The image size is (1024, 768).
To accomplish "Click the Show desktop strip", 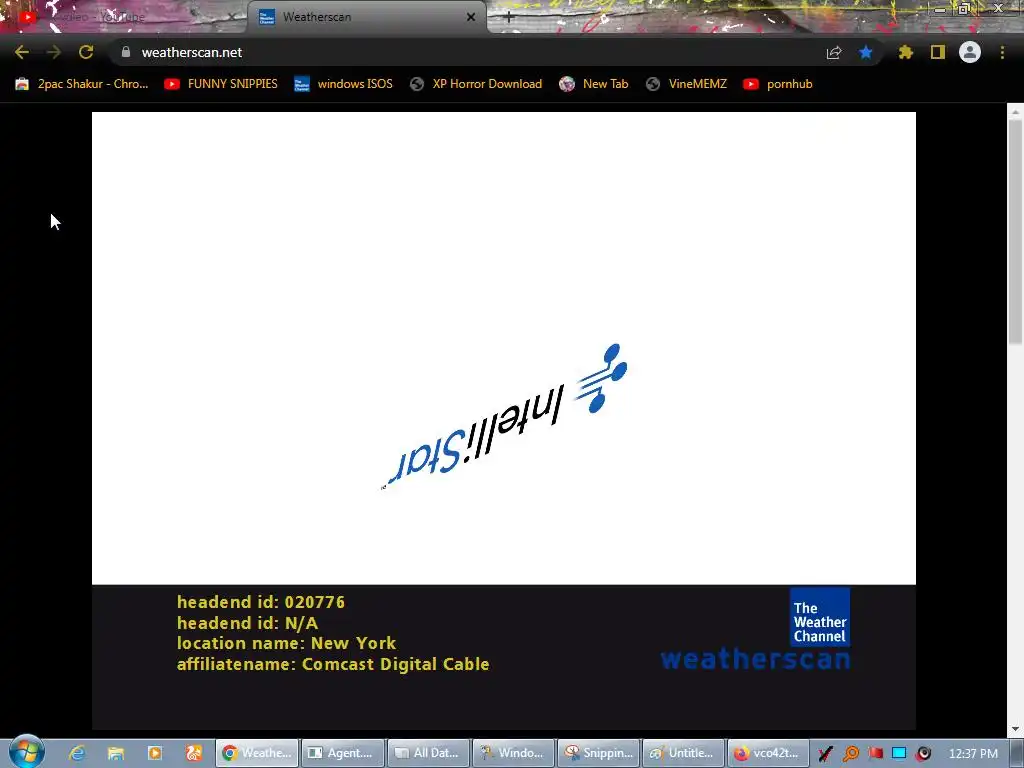I will coord(1017,753).
